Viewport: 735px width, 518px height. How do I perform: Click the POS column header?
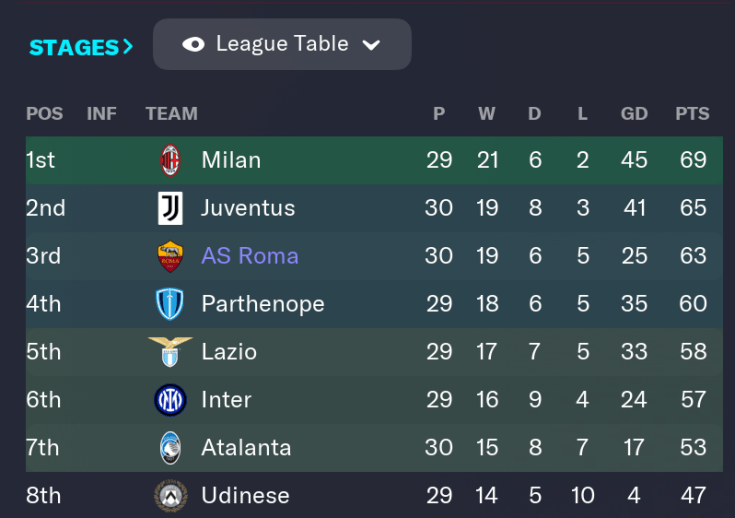pyautogui.click(x=44, y=114)
